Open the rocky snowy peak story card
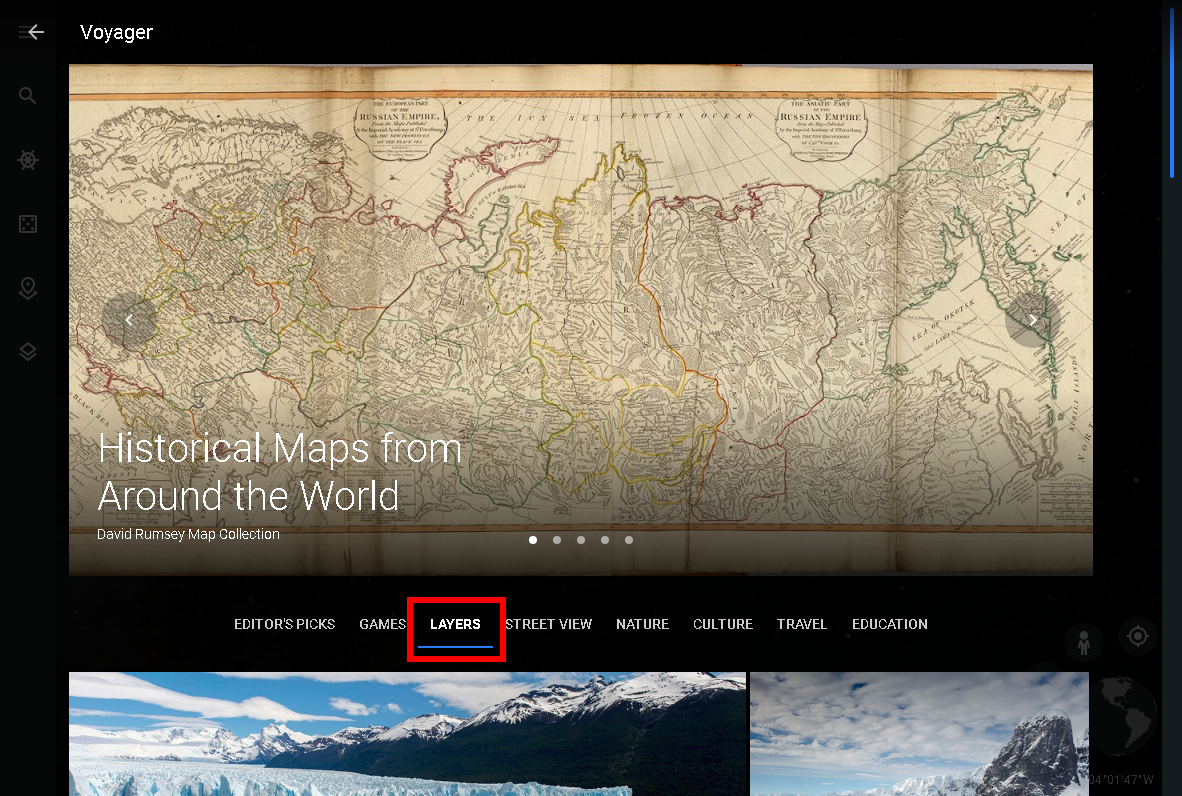This screenshot has height=796, width=1182. [x=920, y=733]
